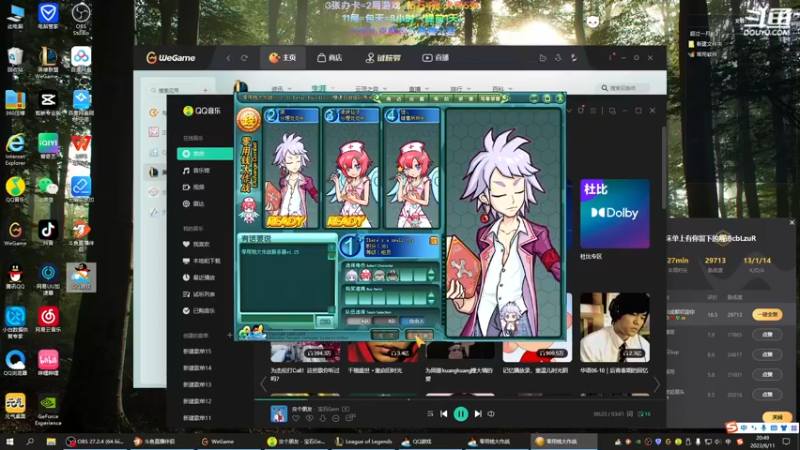Image resolution: width=800 pixels, height=450 pixels.
Task: Toggle the orange icon on player 1 card
Action: [434, 240]
